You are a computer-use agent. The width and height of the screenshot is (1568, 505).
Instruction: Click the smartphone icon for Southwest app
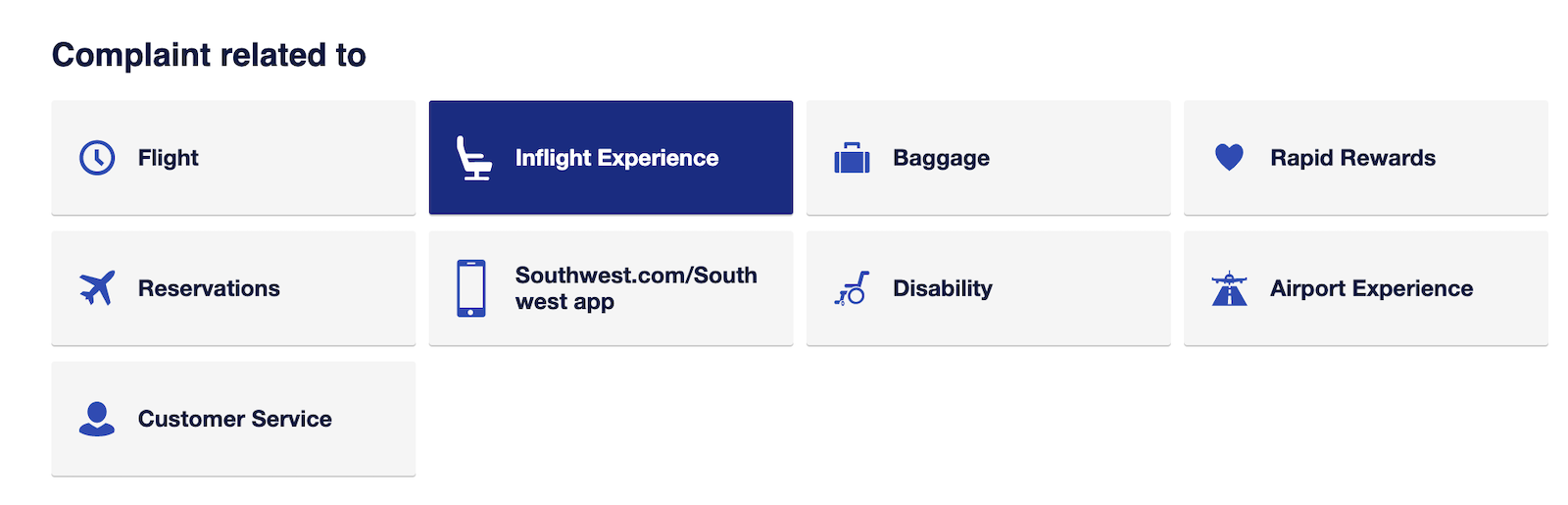tap(471, 288)
